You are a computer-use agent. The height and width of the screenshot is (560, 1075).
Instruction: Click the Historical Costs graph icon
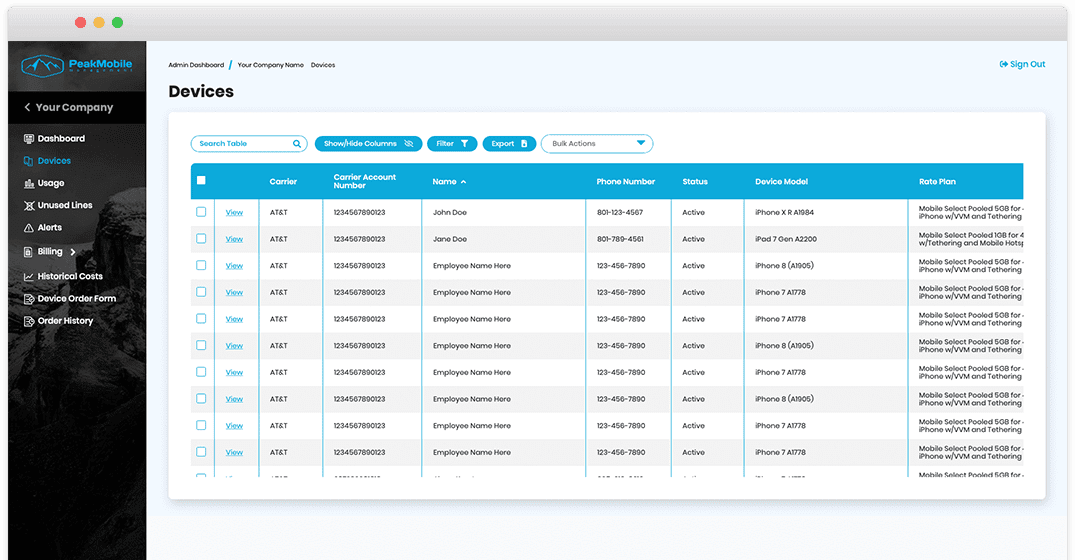tap(29, 276)
